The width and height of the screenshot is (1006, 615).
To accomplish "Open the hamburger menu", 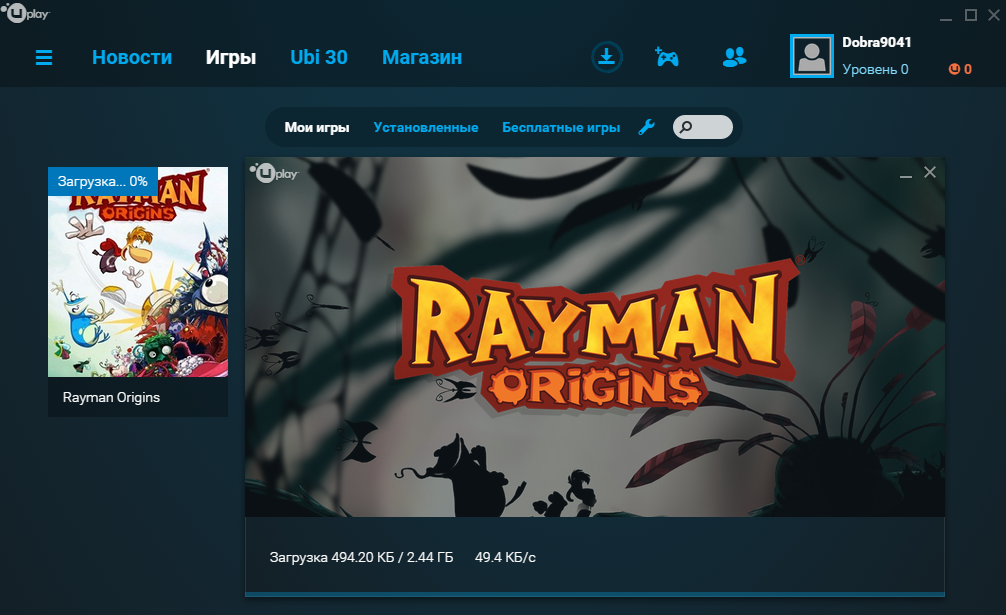I will click(44, 58).
